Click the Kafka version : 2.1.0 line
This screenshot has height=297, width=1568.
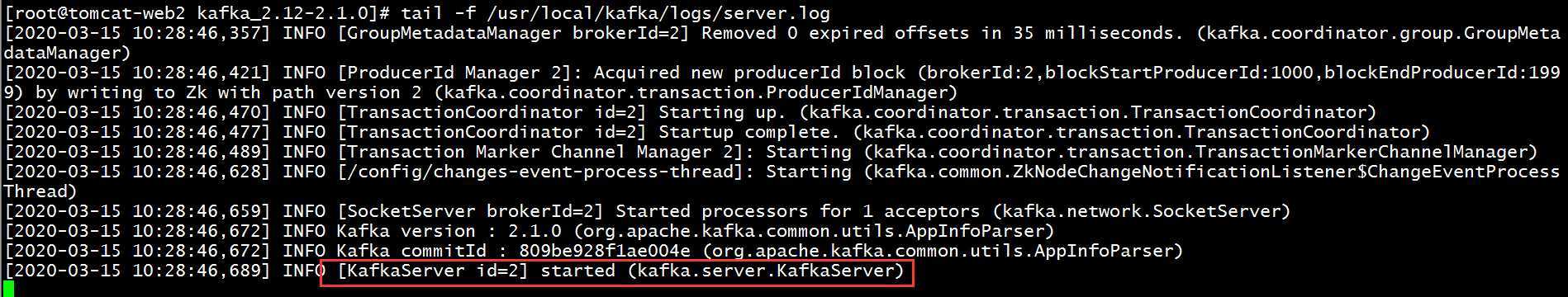point(530,232)
